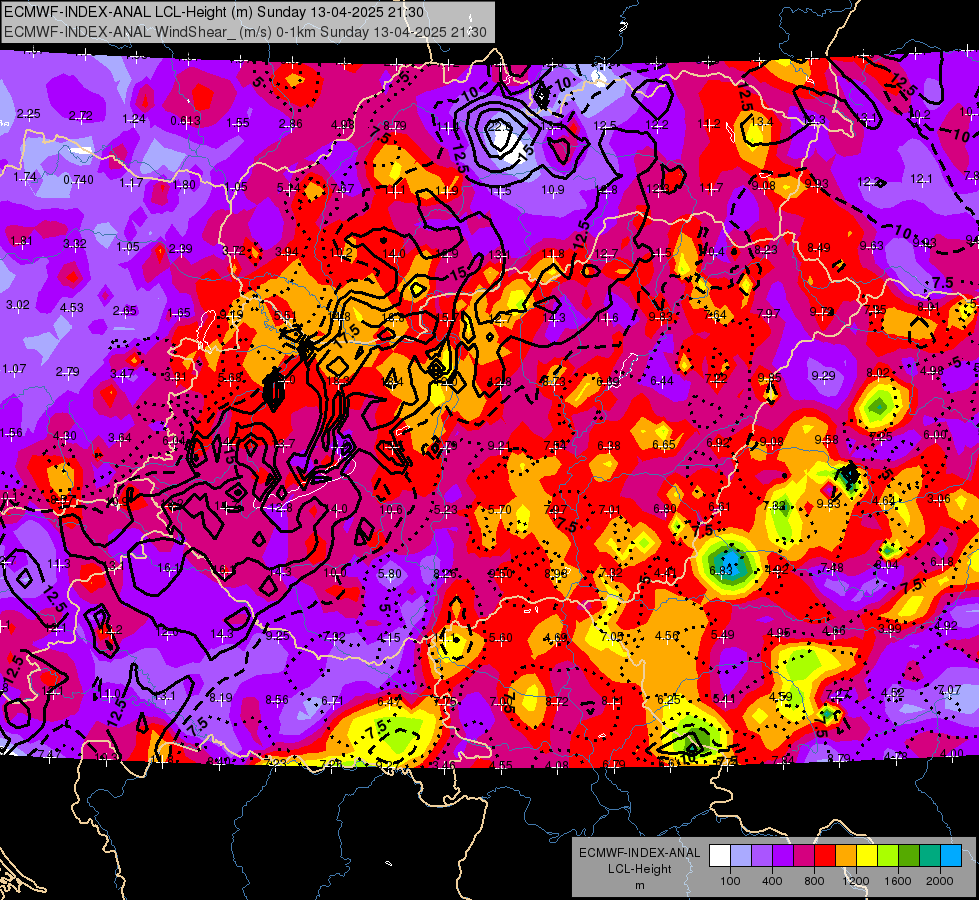
Task: Select the legend tick label '1600'
Action: point(898,881)
